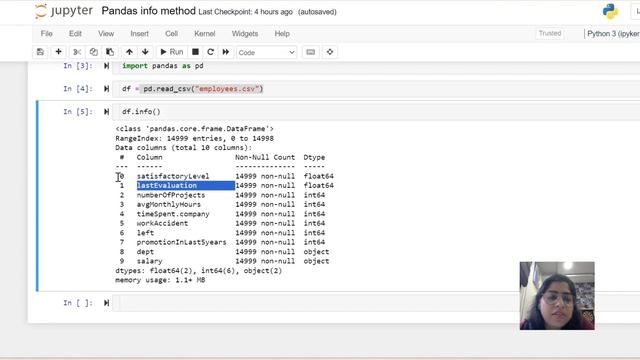Click into the df.info() code cell
The height and width of the screenshot is (360, 640).
coord(376,111)
